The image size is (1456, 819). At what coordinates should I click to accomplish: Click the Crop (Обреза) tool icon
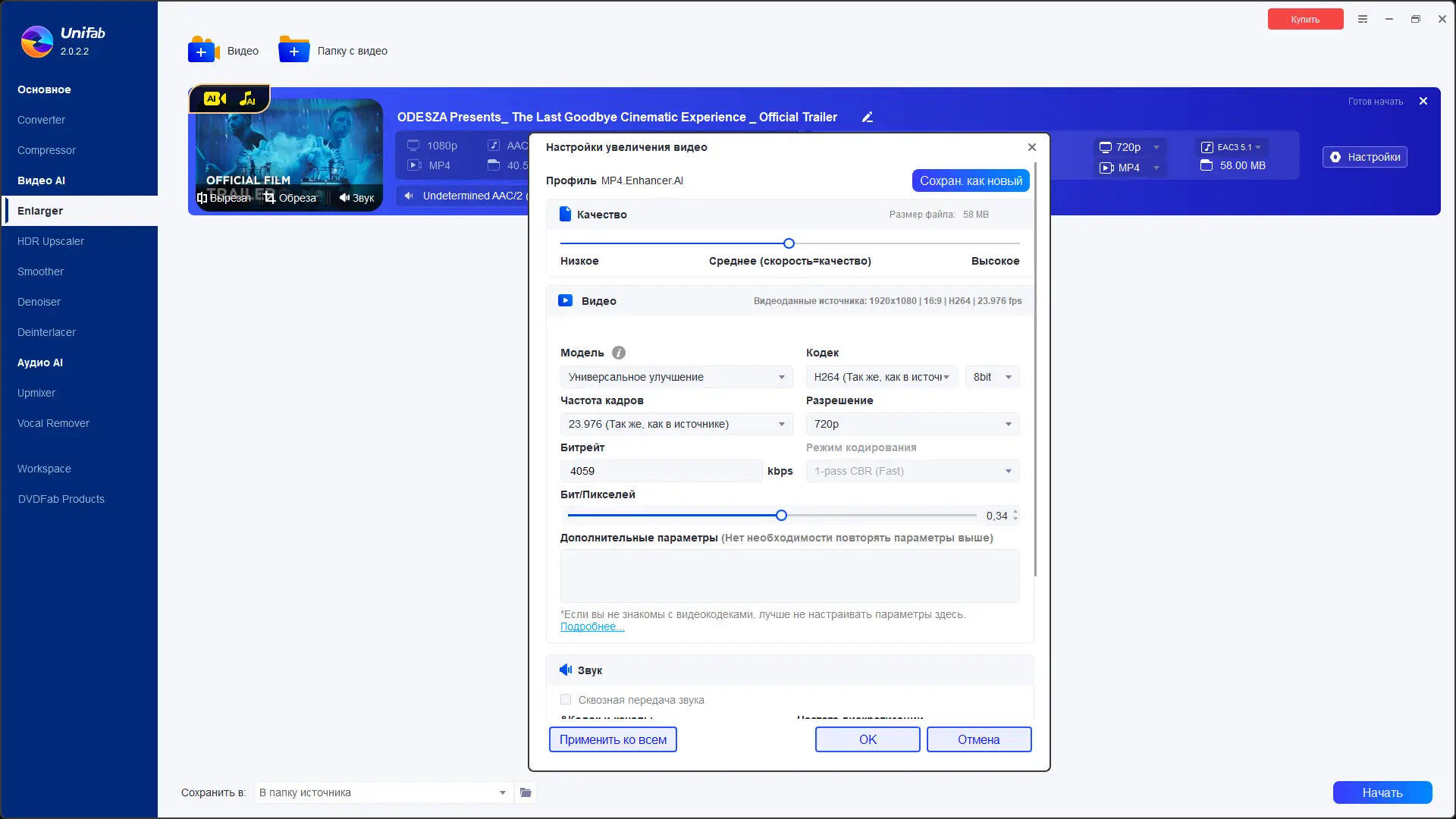click(270, 198)
